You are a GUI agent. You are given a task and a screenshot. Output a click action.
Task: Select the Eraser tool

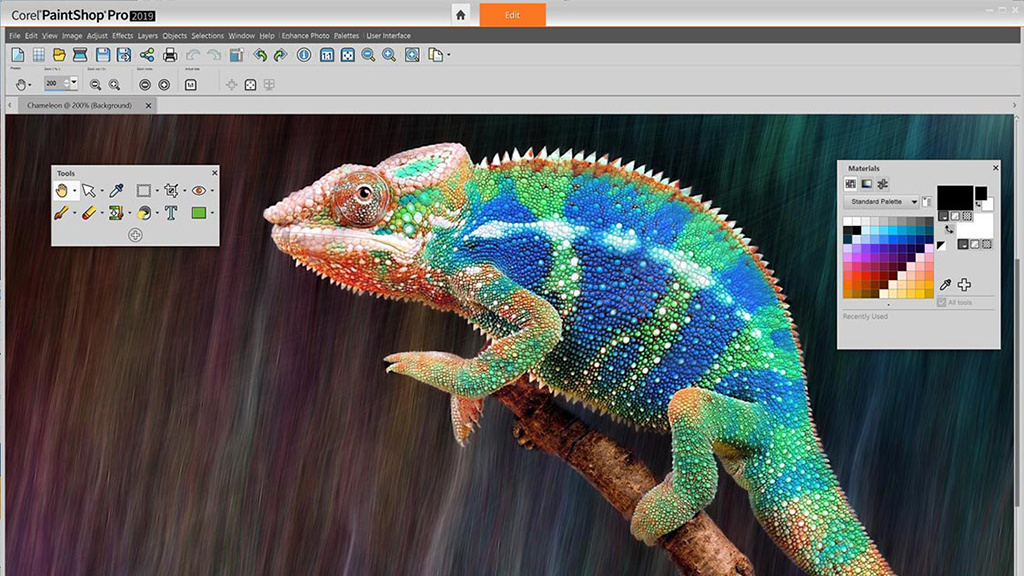tap(88, 212)
